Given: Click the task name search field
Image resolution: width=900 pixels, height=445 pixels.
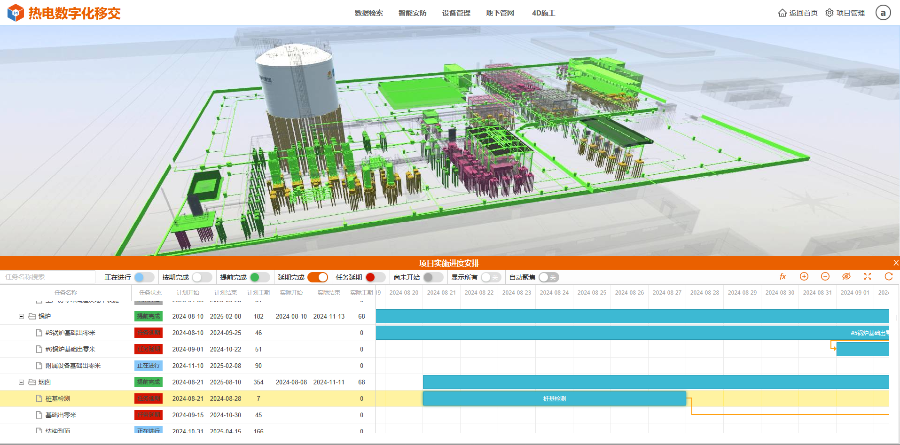Looking at the screenshot, I should click(x=45, y=277).
